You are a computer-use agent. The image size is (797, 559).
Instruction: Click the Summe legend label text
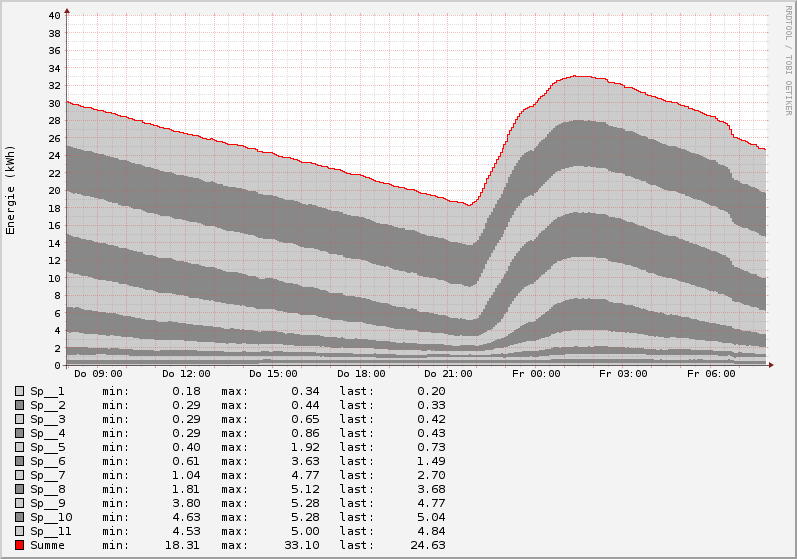tap(47, 545)
